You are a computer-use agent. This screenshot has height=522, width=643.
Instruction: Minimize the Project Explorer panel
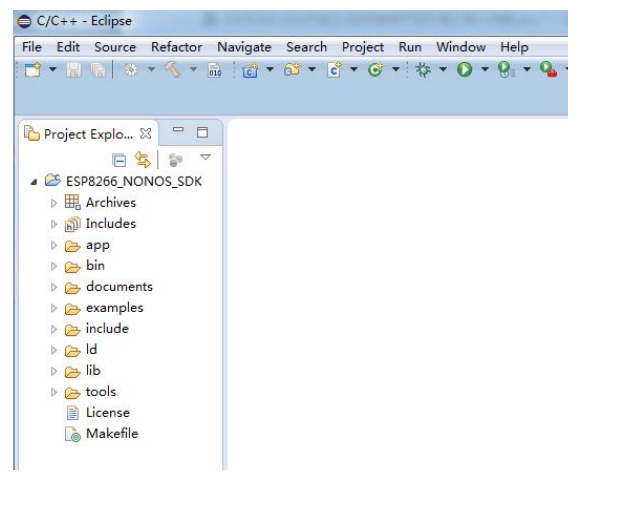(178, 130)
